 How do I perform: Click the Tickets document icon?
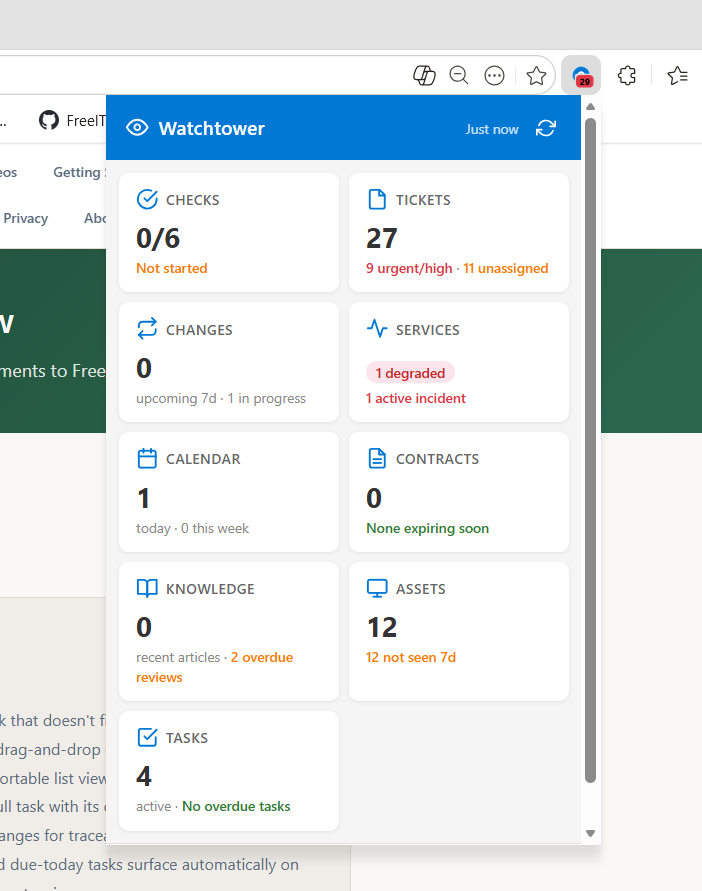[377, 199]
